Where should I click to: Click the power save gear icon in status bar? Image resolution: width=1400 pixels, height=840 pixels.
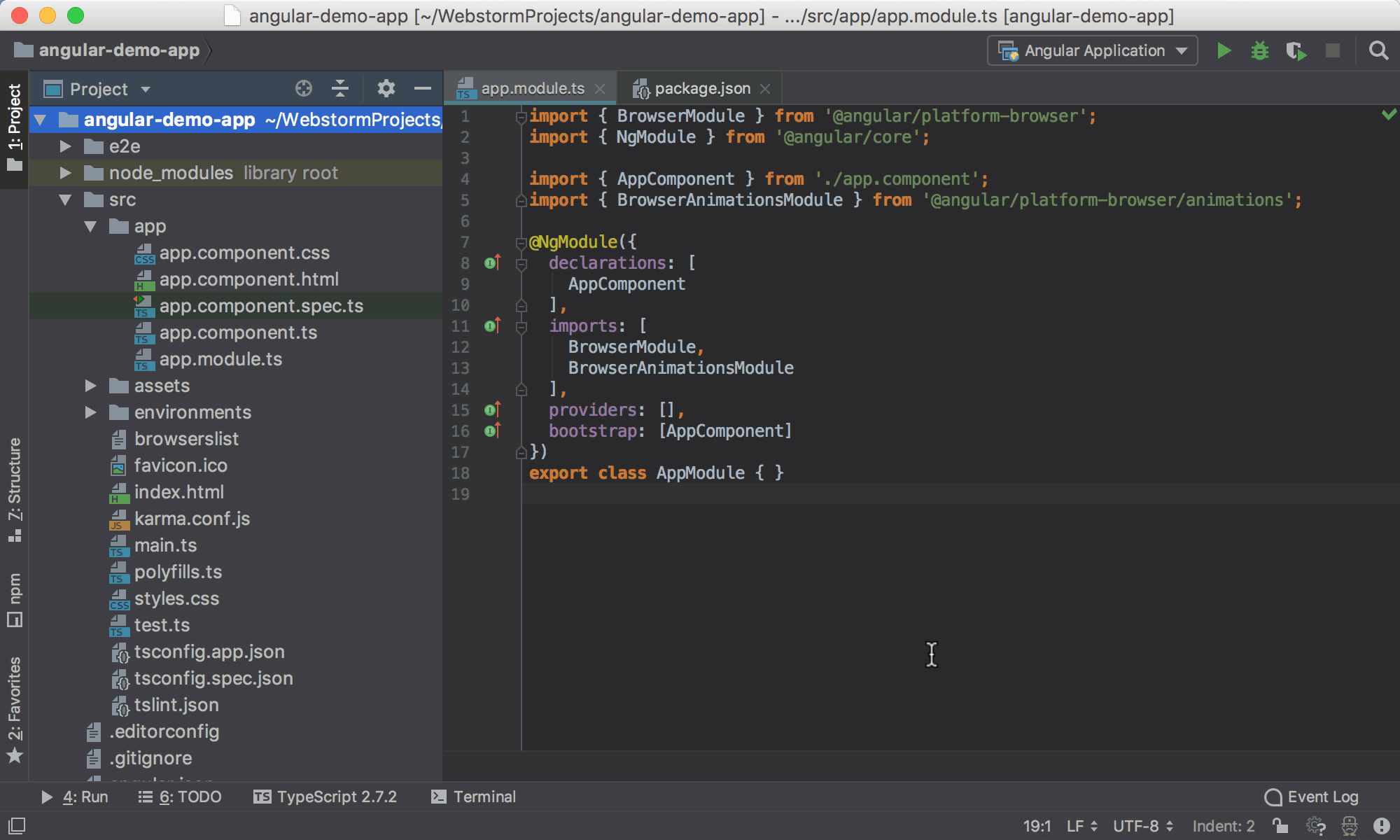click(1316, 826)
